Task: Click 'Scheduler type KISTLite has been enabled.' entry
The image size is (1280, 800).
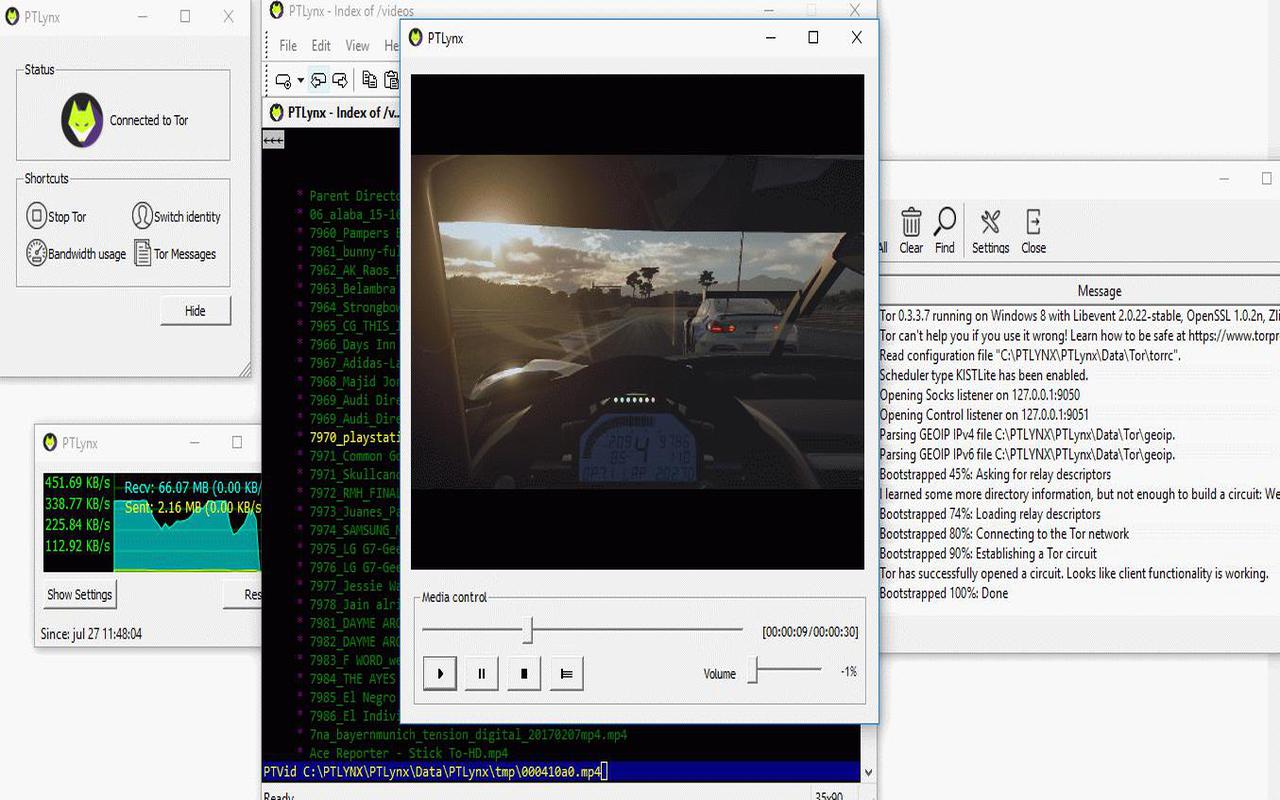Action: click(x=983, y=375)
